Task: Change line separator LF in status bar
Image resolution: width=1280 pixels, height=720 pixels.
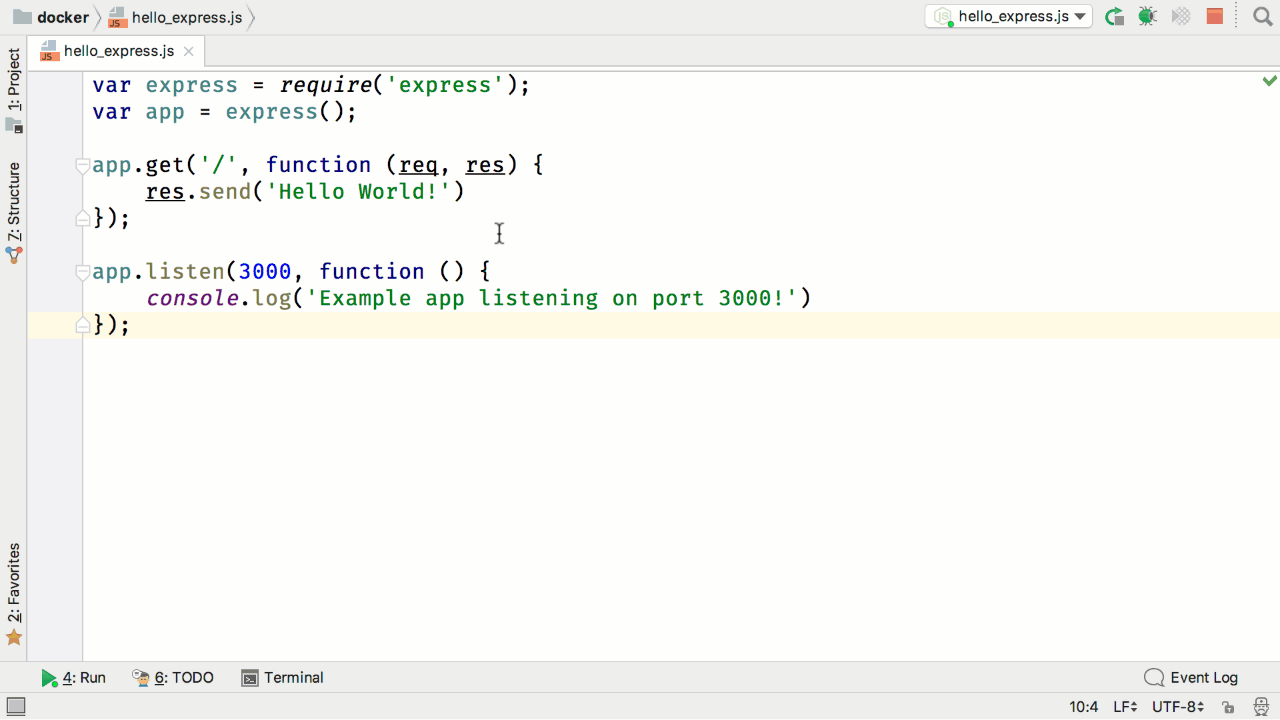Action: tap(1125, 707)
